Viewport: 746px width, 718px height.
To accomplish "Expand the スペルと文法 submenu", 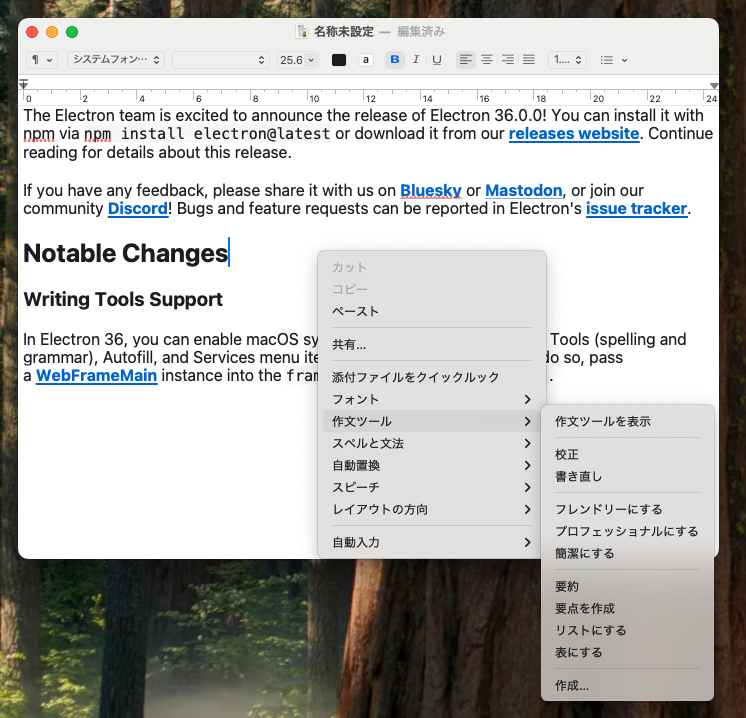I will (432, 443).
